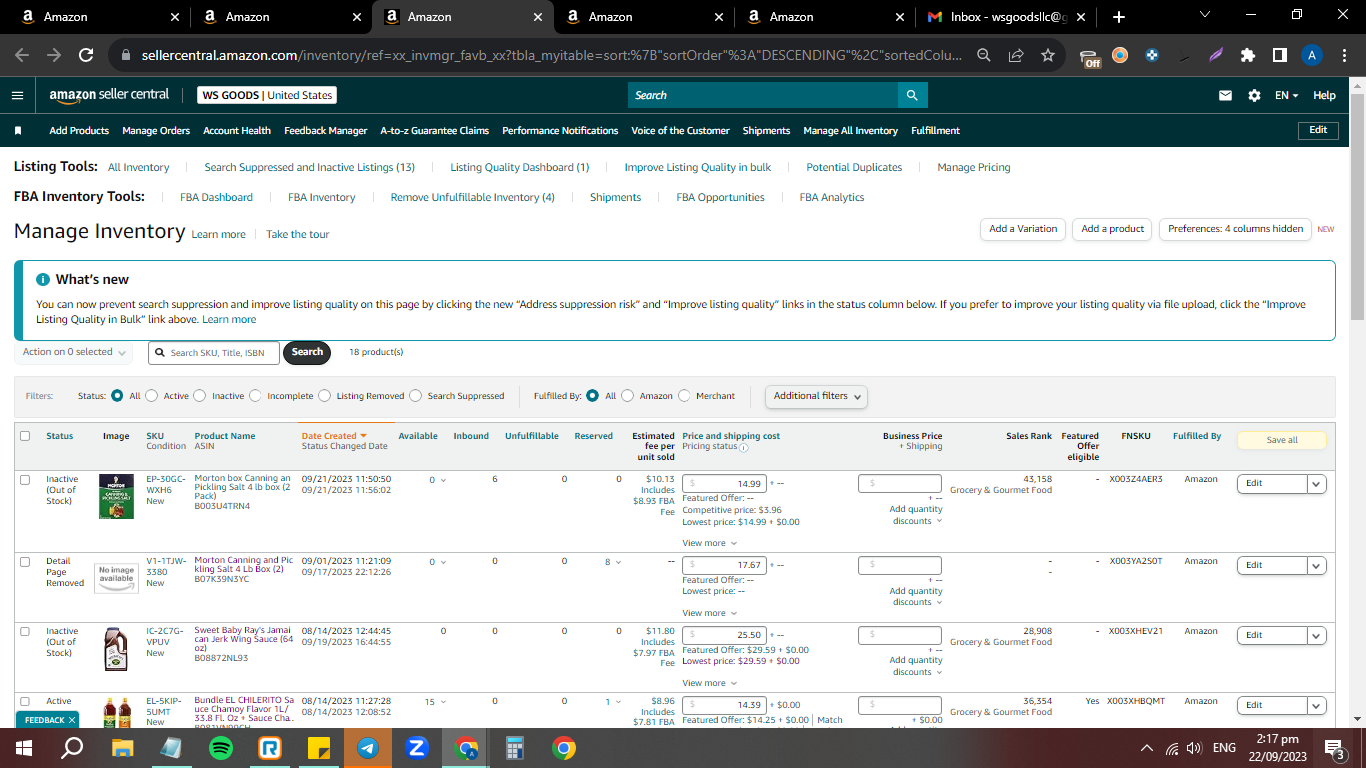Open Edit dropdown arrow for Morton box row
This screenshot has height=768, width=1366.
1316,484
